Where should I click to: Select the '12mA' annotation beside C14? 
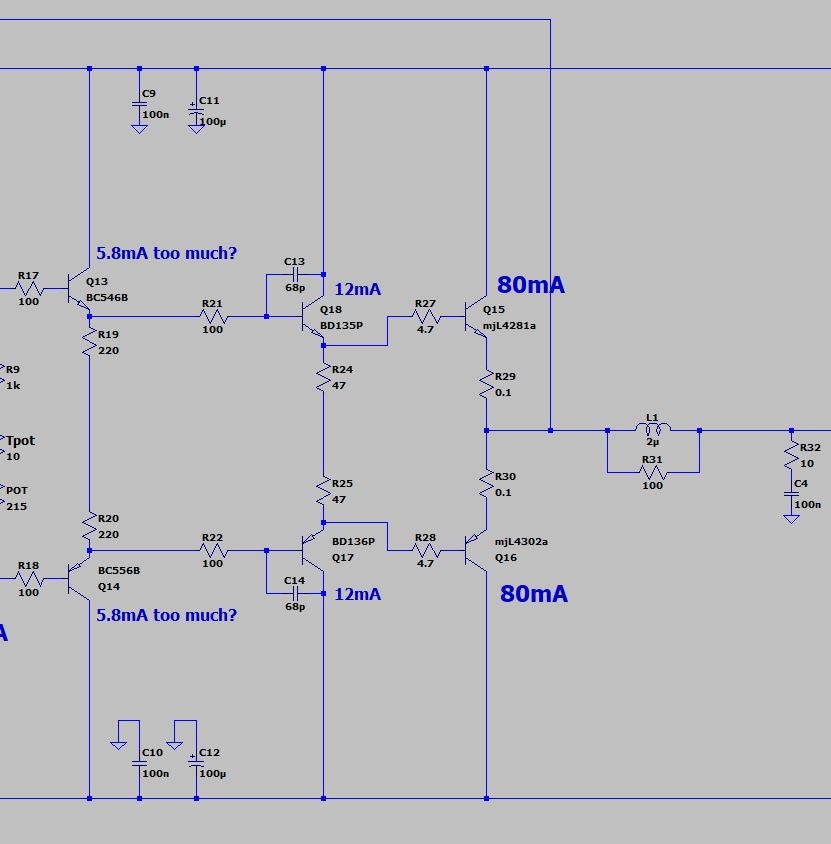tap(358, 594)
